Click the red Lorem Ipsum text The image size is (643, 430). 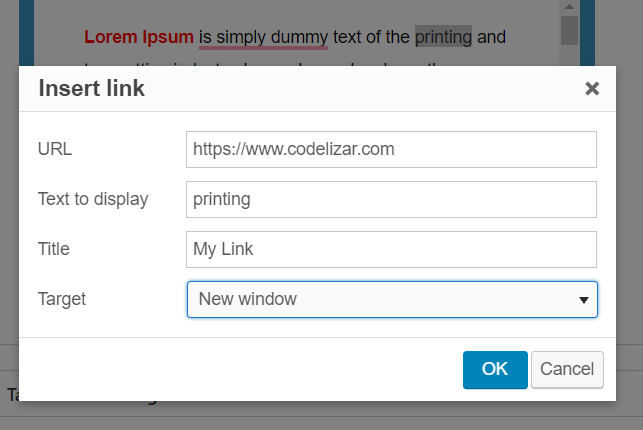[139, 37]
